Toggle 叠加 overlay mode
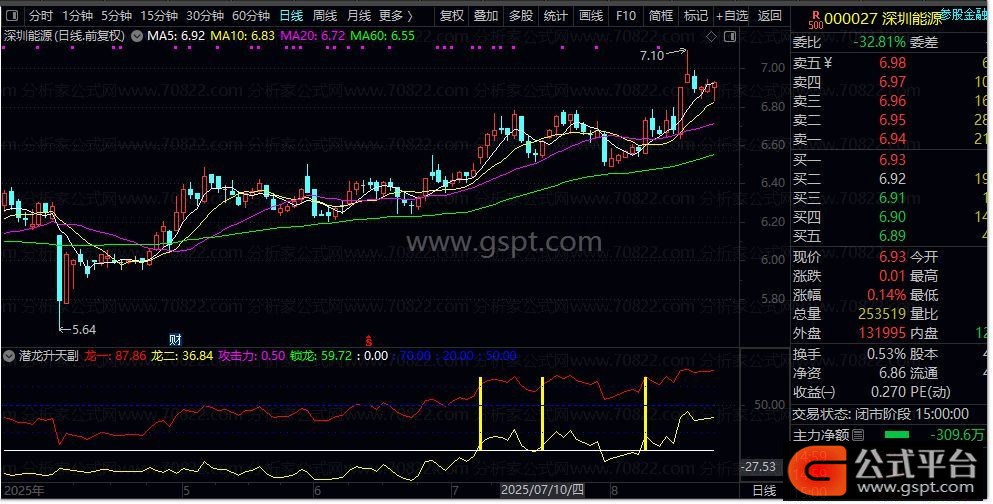Image resolution: width=993 pixels, height=504 pixels. pyautogui.click(x=486, y=16)
